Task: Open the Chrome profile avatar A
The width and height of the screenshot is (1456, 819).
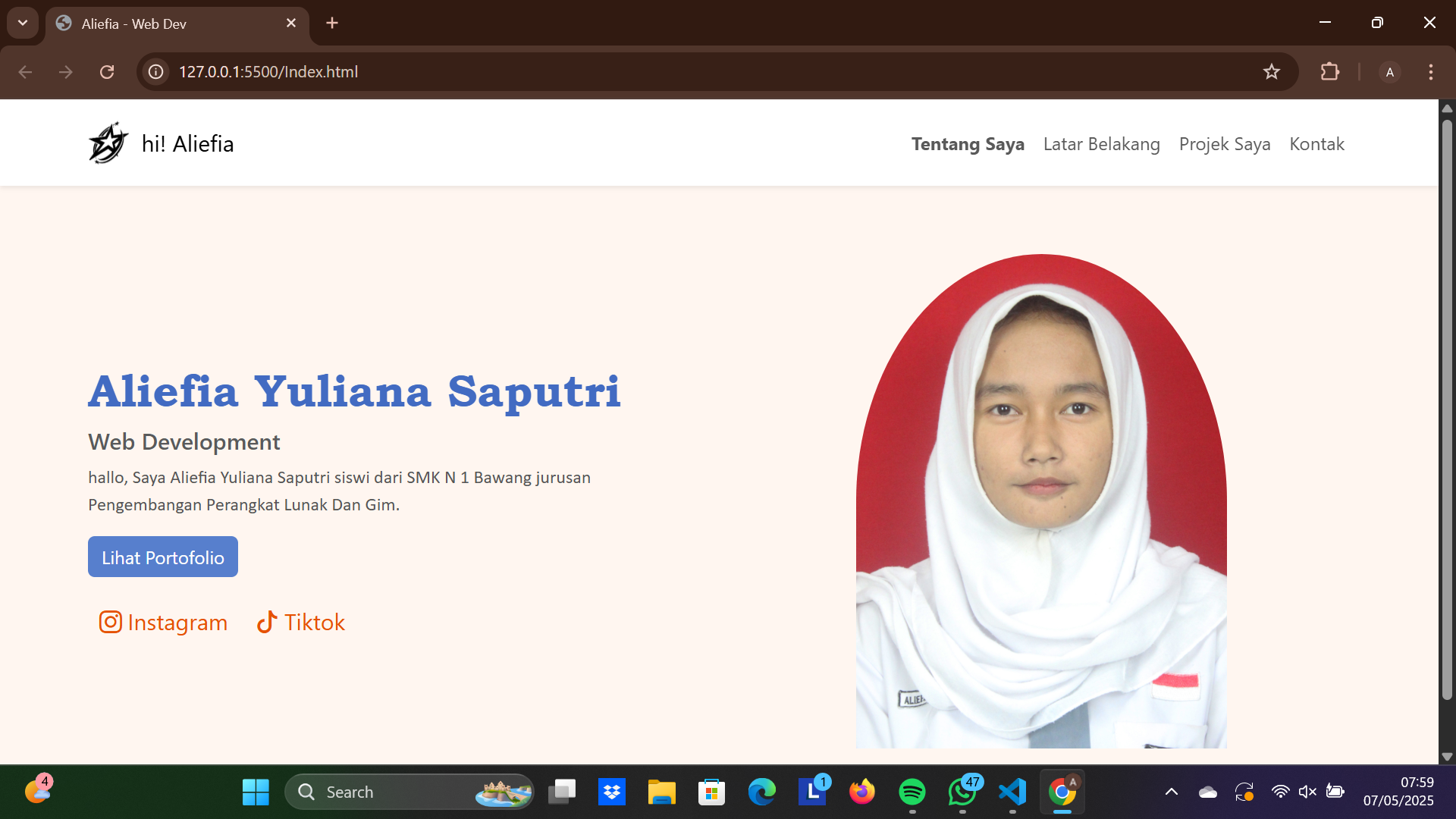Action: pos(1389,72)
